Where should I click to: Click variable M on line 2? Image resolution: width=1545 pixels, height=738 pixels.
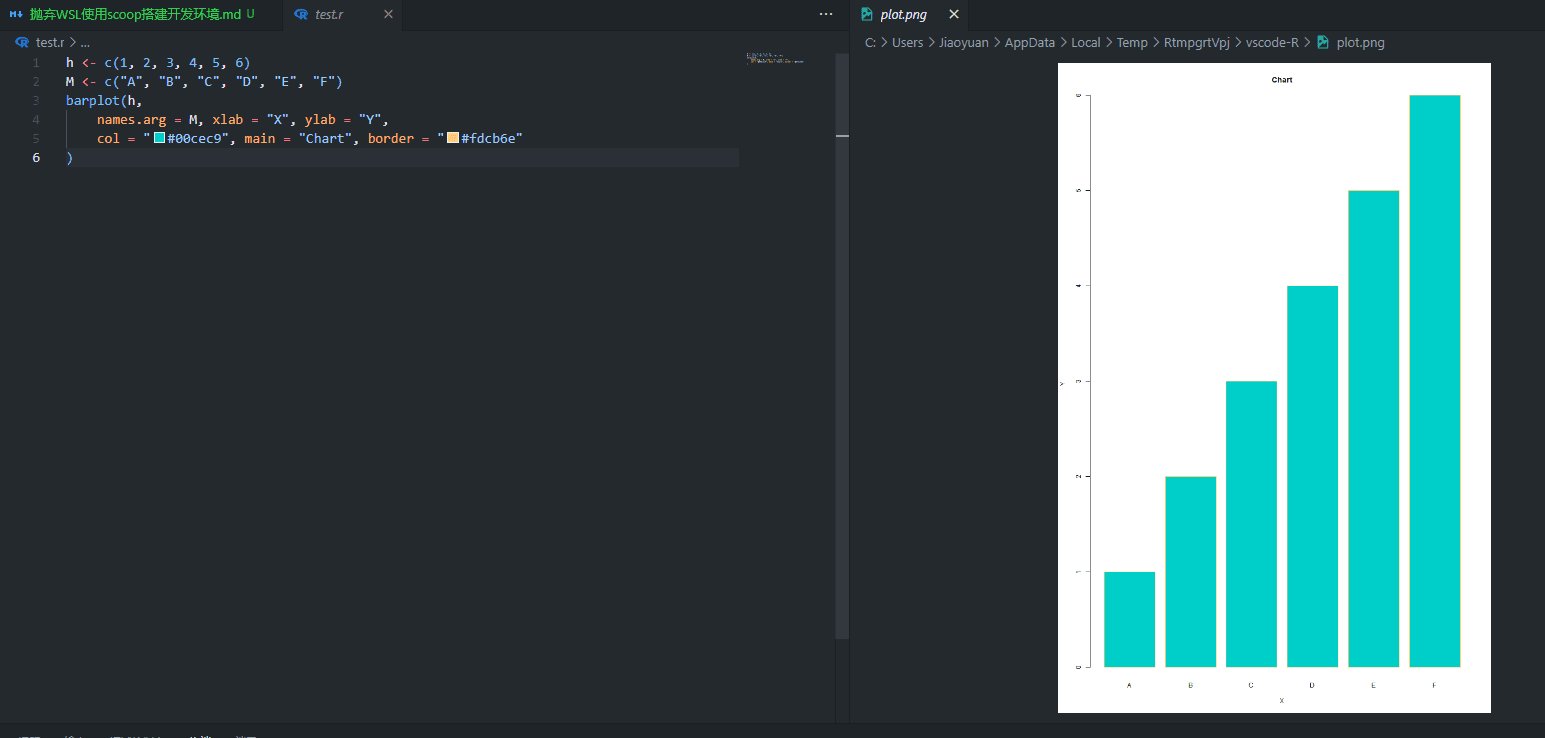pos(70,81)
